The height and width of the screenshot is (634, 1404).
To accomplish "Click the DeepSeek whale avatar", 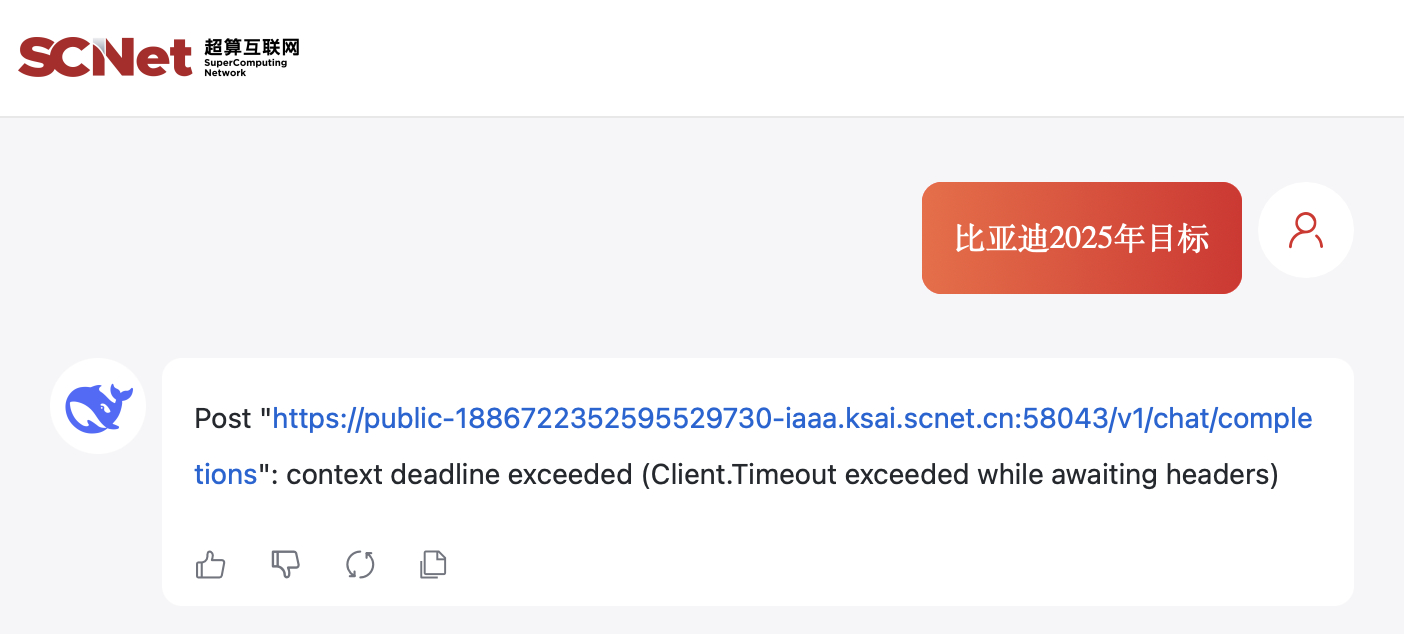I will (98, 406).
